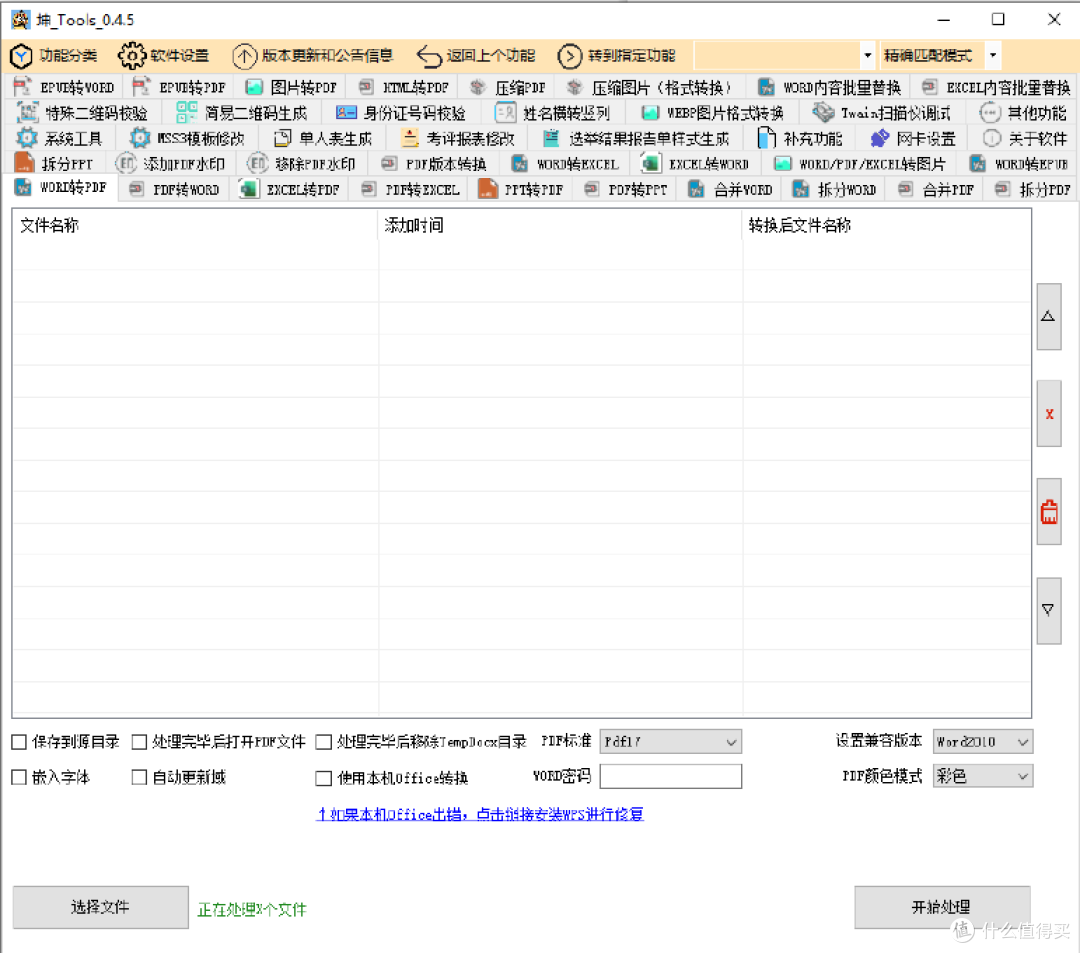This screenshot has height=953, width=1080.
Task: Expand the function search combo box arrow
Action: coord(867,55)
